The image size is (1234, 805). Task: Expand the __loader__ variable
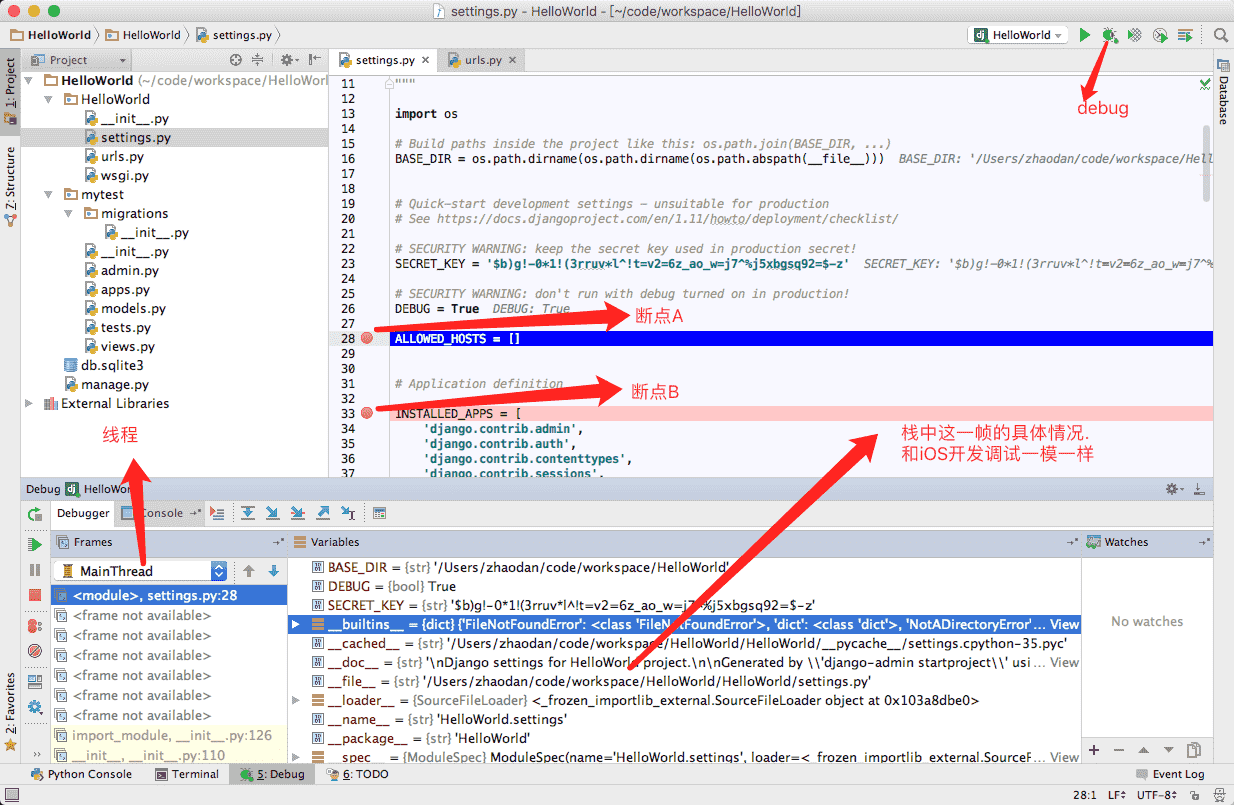point(295,700)
